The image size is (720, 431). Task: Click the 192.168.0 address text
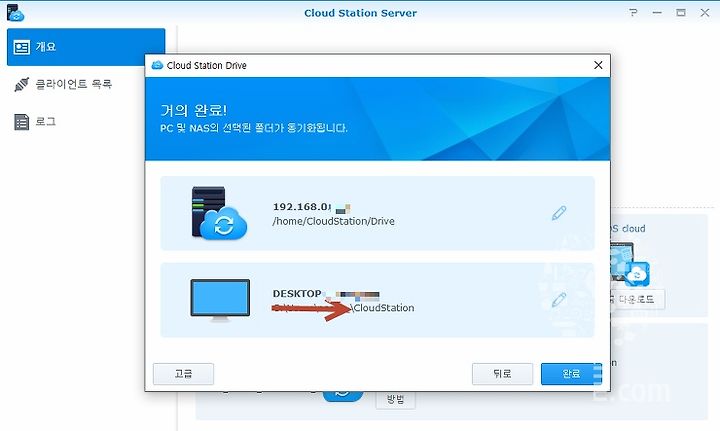302,207
